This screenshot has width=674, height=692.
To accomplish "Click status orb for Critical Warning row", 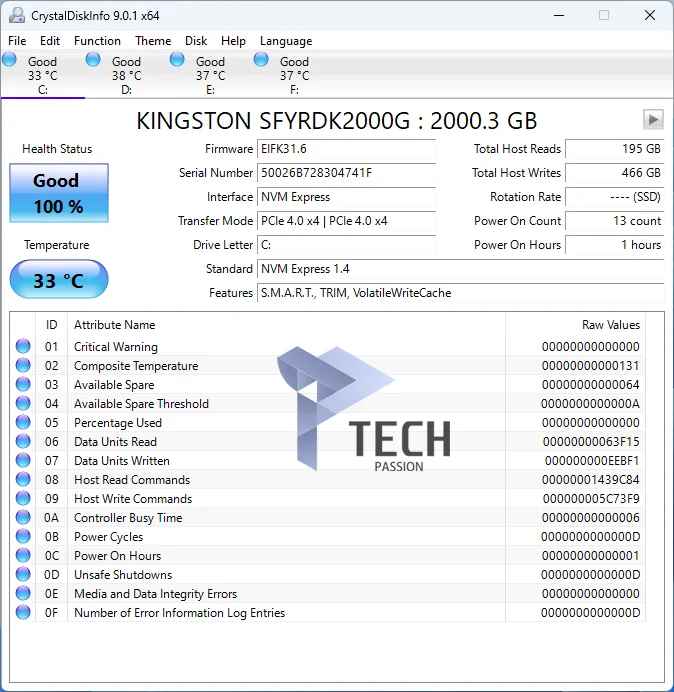I will pyautogui.click(x=23, y=346).
